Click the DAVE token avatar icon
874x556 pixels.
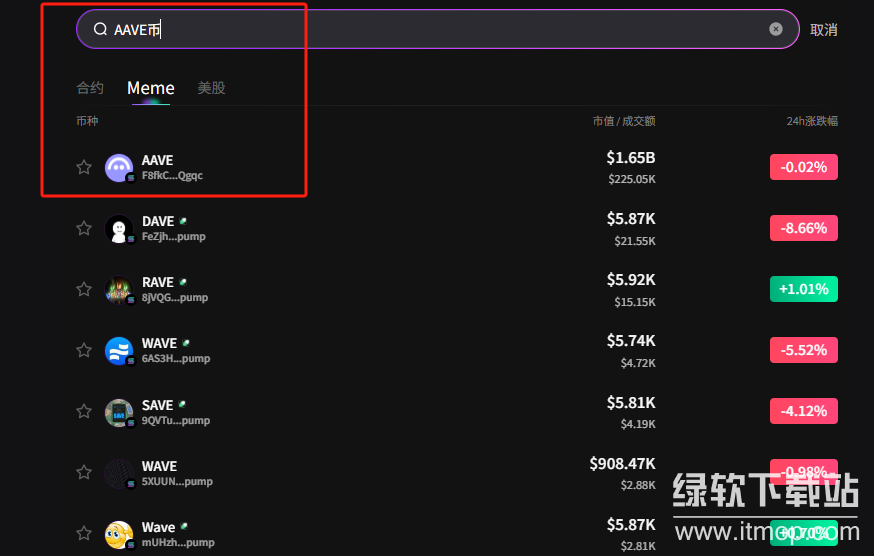[x=119, y=229]
